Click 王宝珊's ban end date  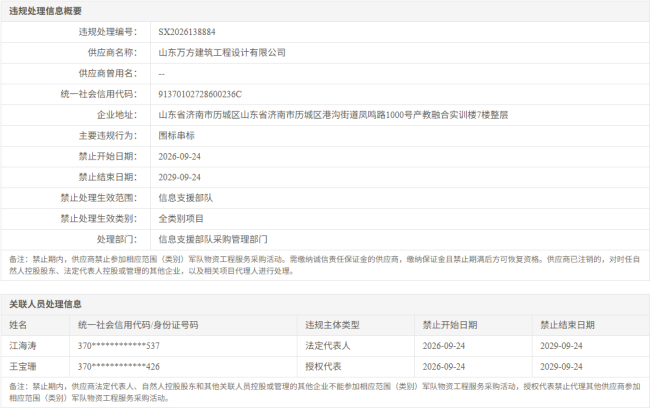[x=561, y=367]
